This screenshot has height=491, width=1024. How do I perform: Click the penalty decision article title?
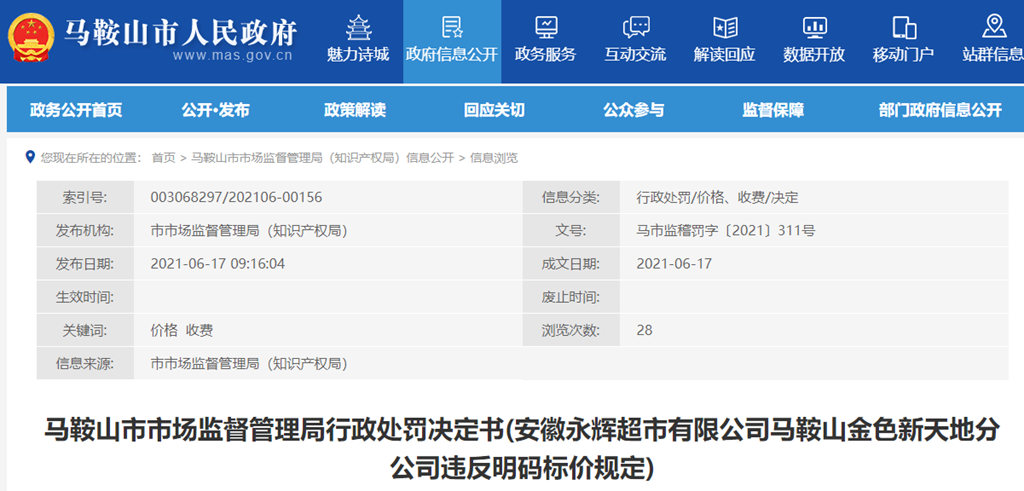(x=521, y=449)
